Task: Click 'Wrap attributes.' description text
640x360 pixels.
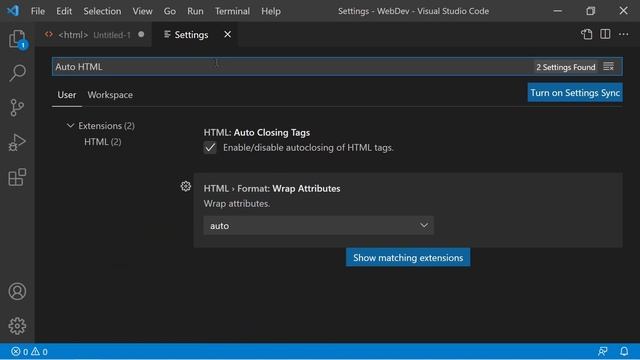Action: (x=237, y=203)
